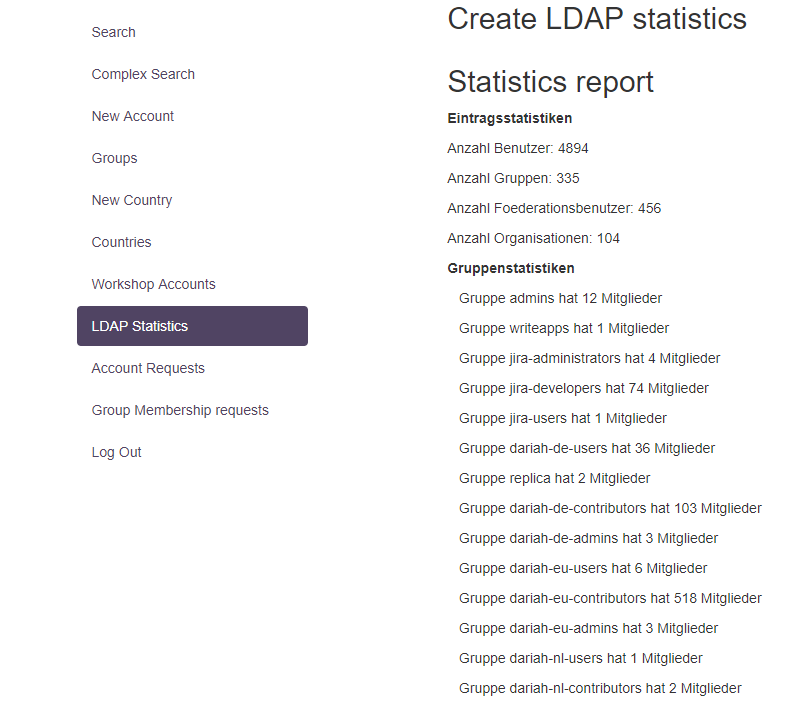Click the Gruppe jira-developers statistics row
The height and width of the screenshot is (713, 801).
coord(584,388)
